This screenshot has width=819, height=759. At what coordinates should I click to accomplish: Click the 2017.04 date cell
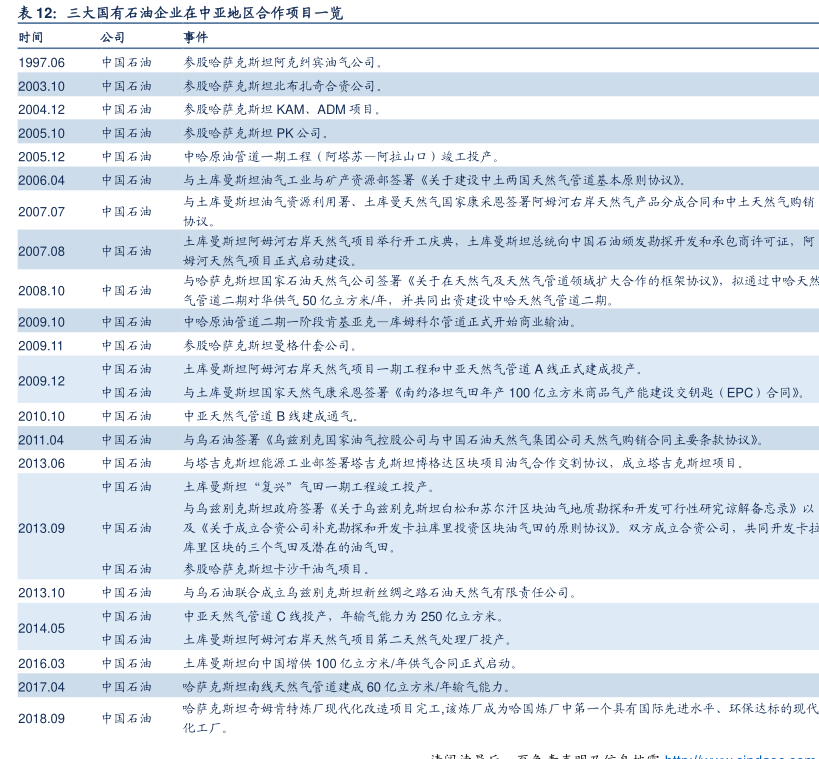pyautogui.click(x=41, y=687)
